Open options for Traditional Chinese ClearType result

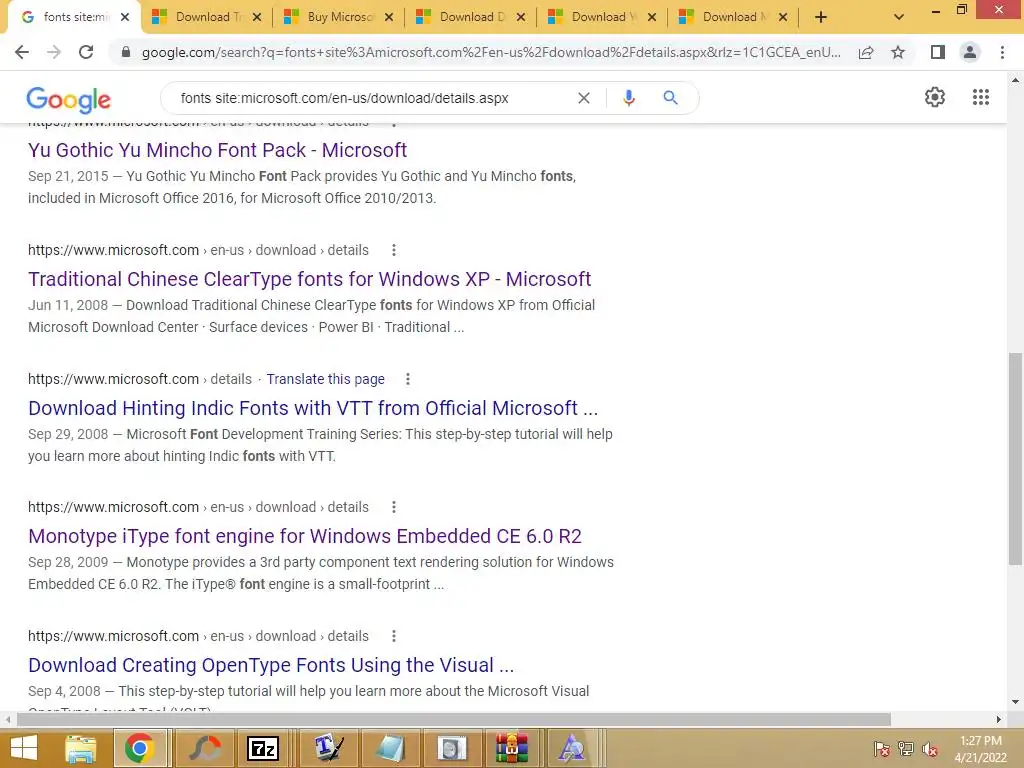pyautogui.click(x=393, y=250)
